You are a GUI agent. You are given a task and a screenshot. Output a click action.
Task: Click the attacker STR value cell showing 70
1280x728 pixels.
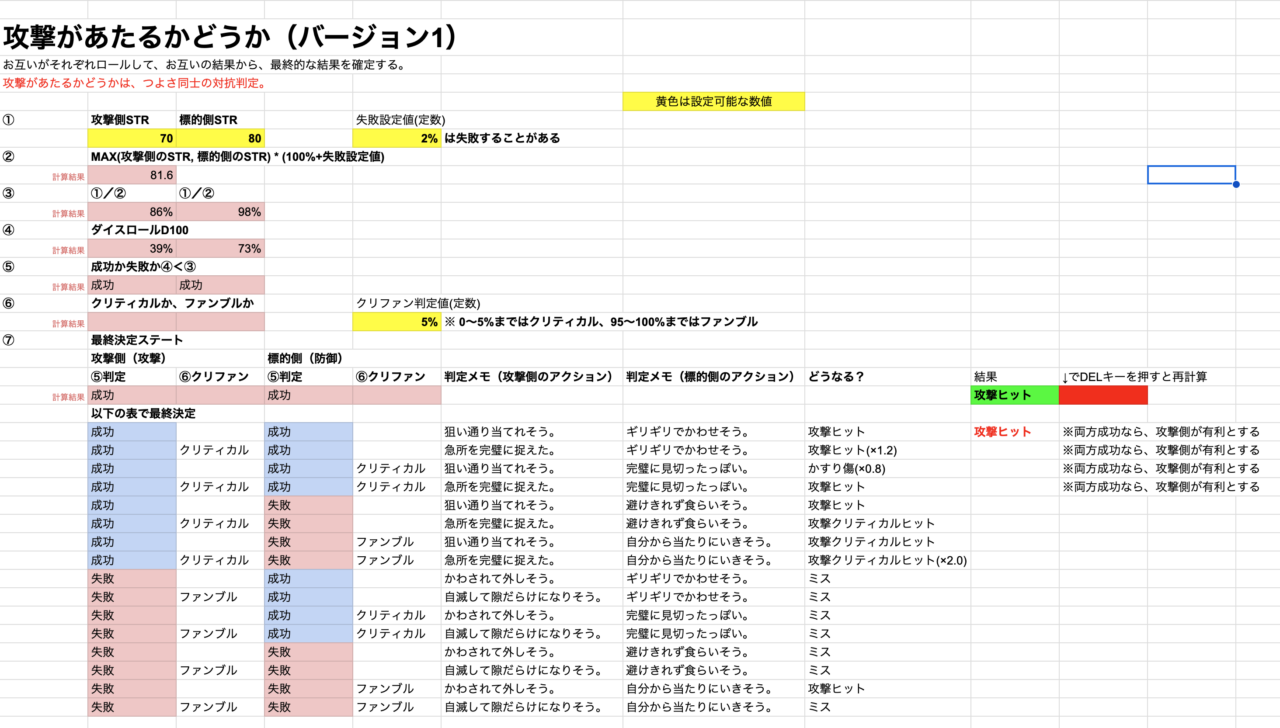[x=132, y=138]
